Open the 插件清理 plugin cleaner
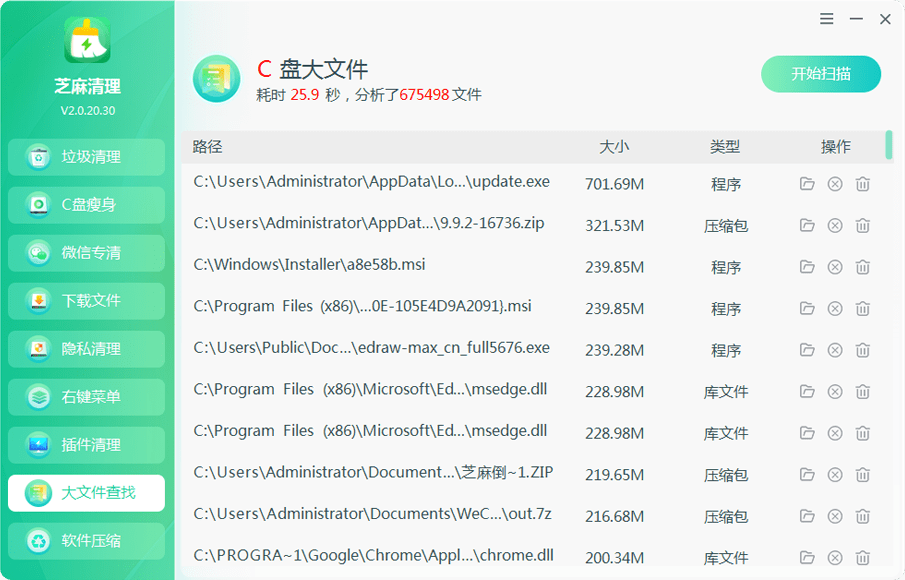The height and width of the screenshot is (580, 905). pyautogui.click(x=86, y=445)
